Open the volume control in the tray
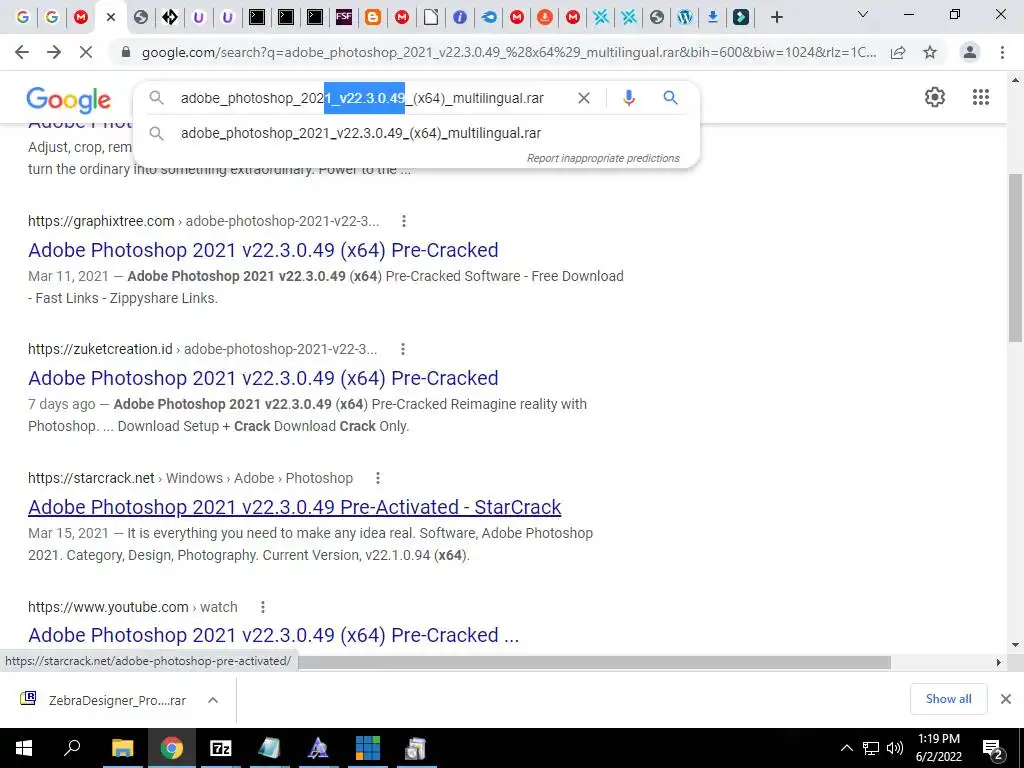 pos(895,748)
